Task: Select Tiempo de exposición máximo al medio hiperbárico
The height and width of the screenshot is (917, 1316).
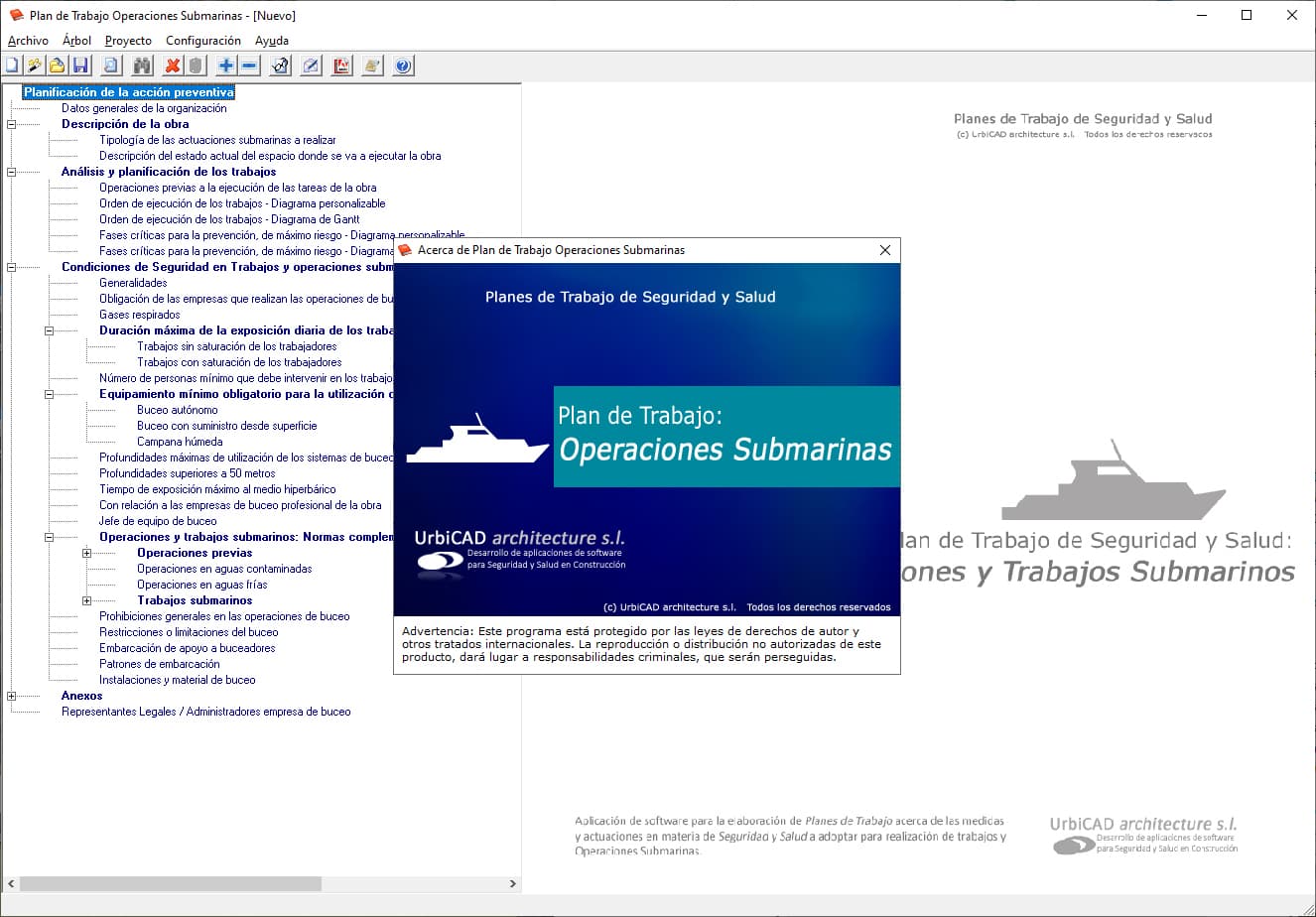Action: pyautogui.click(x=217, y=489)
